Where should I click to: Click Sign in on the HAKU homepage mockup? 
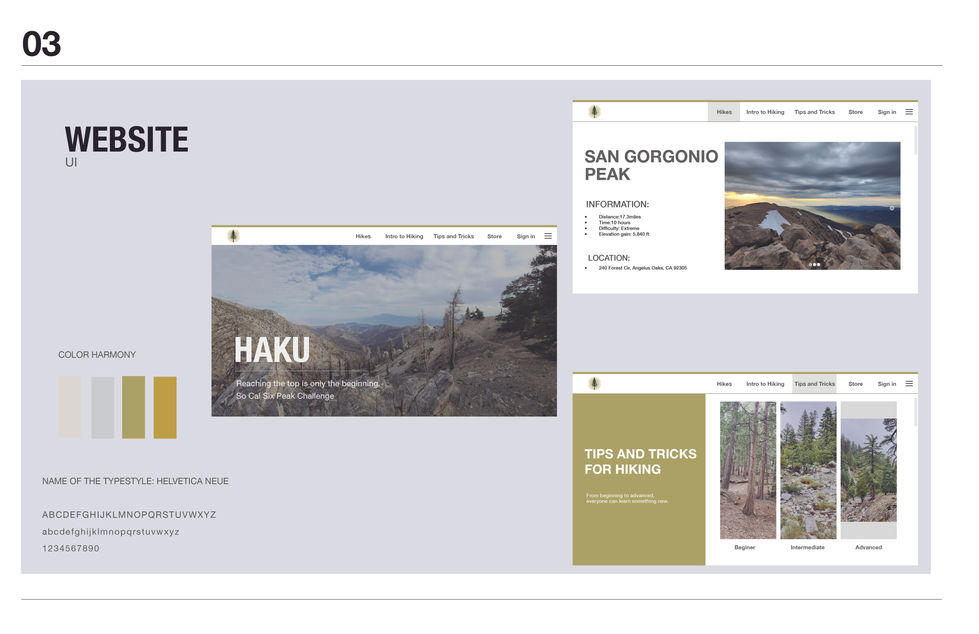click(526, 236)
